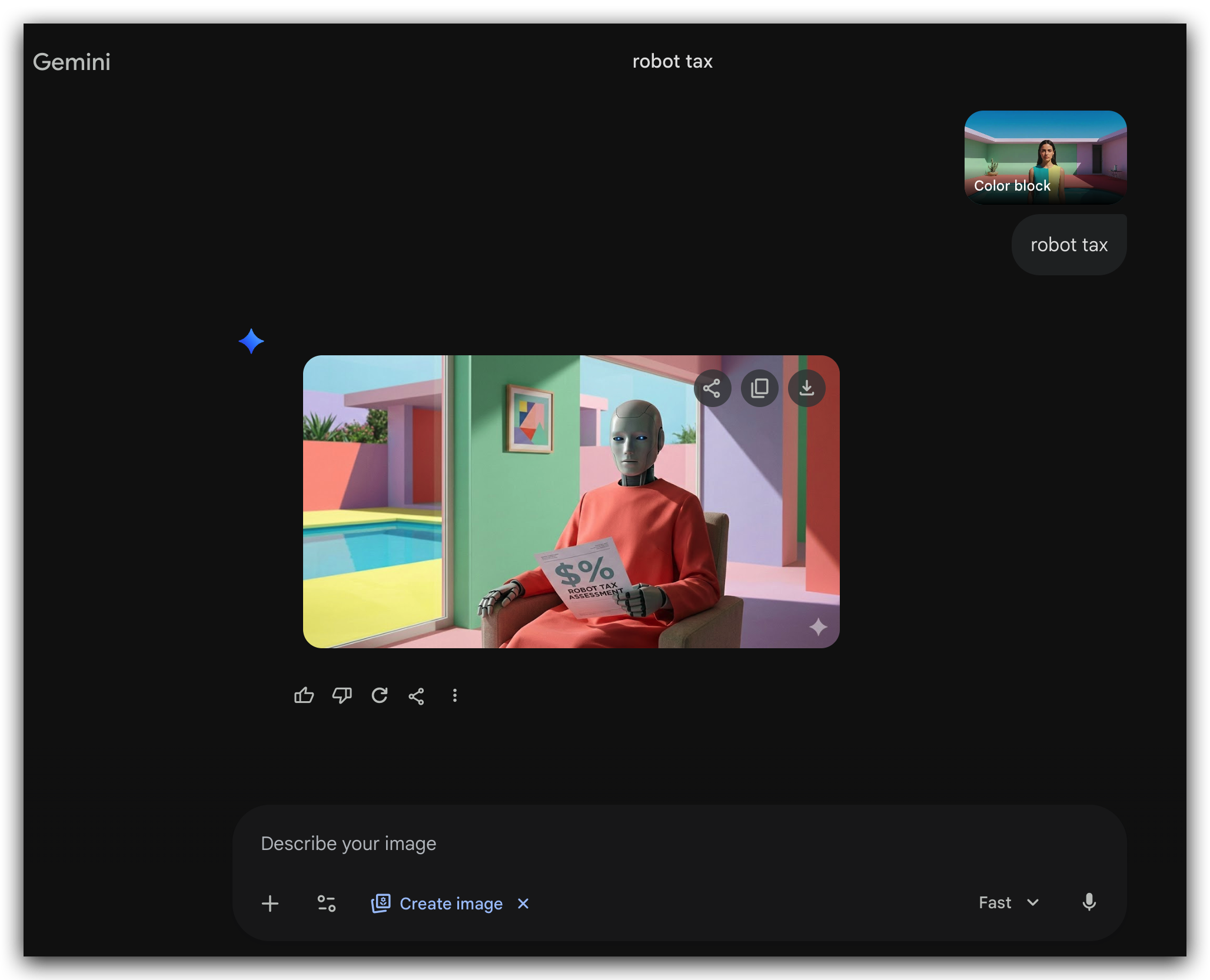
Task: Click the plus icon to add files
Action: (x=270, y=904)
